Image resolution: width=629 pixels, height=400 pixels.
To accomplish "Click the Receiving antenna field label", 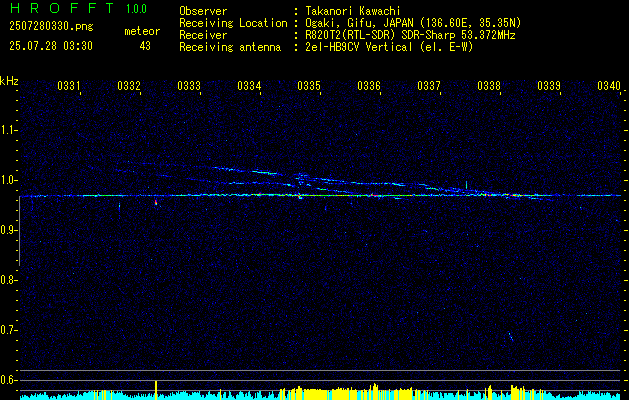I will pos(230,47).
